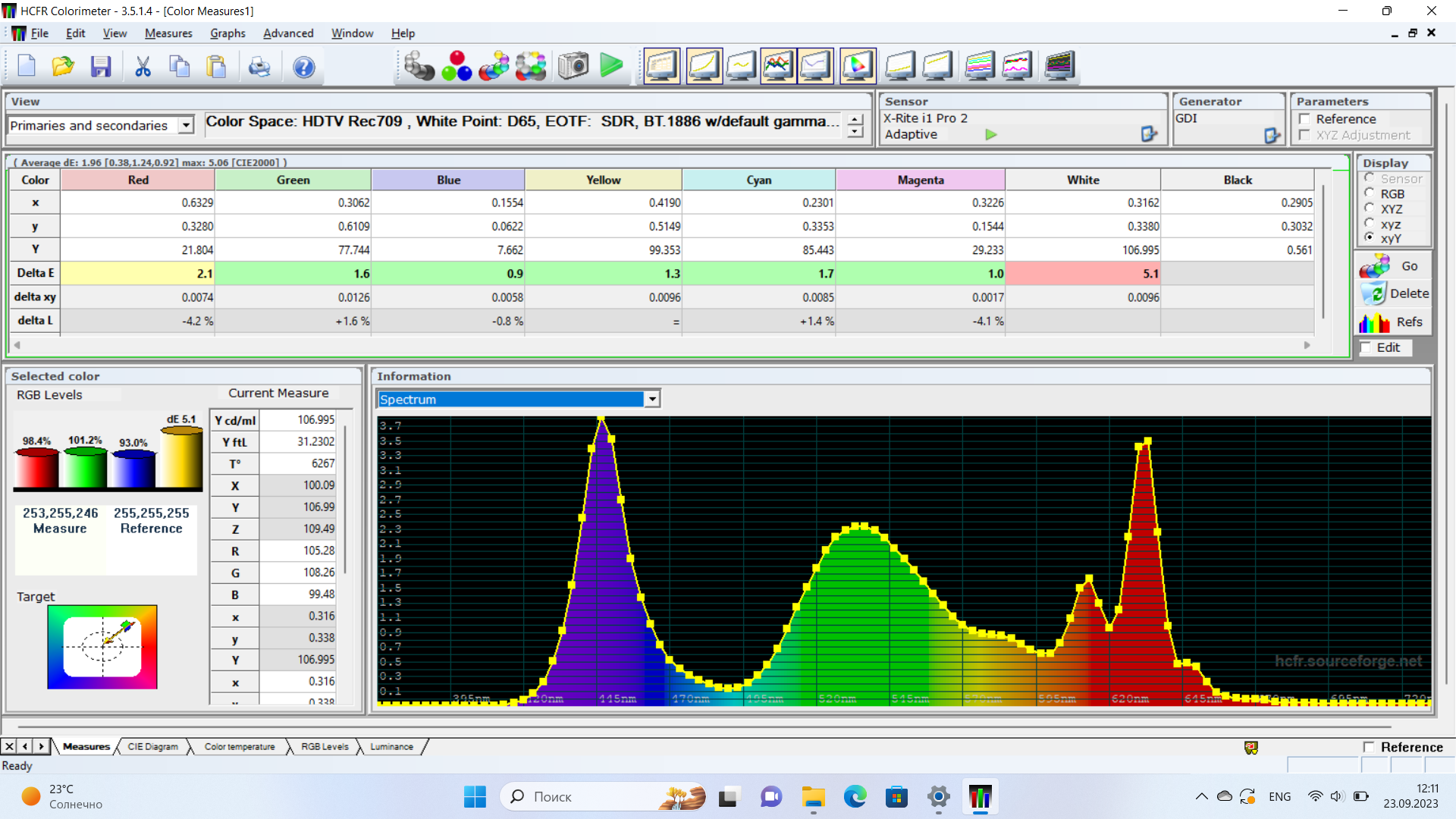This screenshot has height=819, width=1456.
Task: Click the Print toolbar icon
Action: coord(259,67)
